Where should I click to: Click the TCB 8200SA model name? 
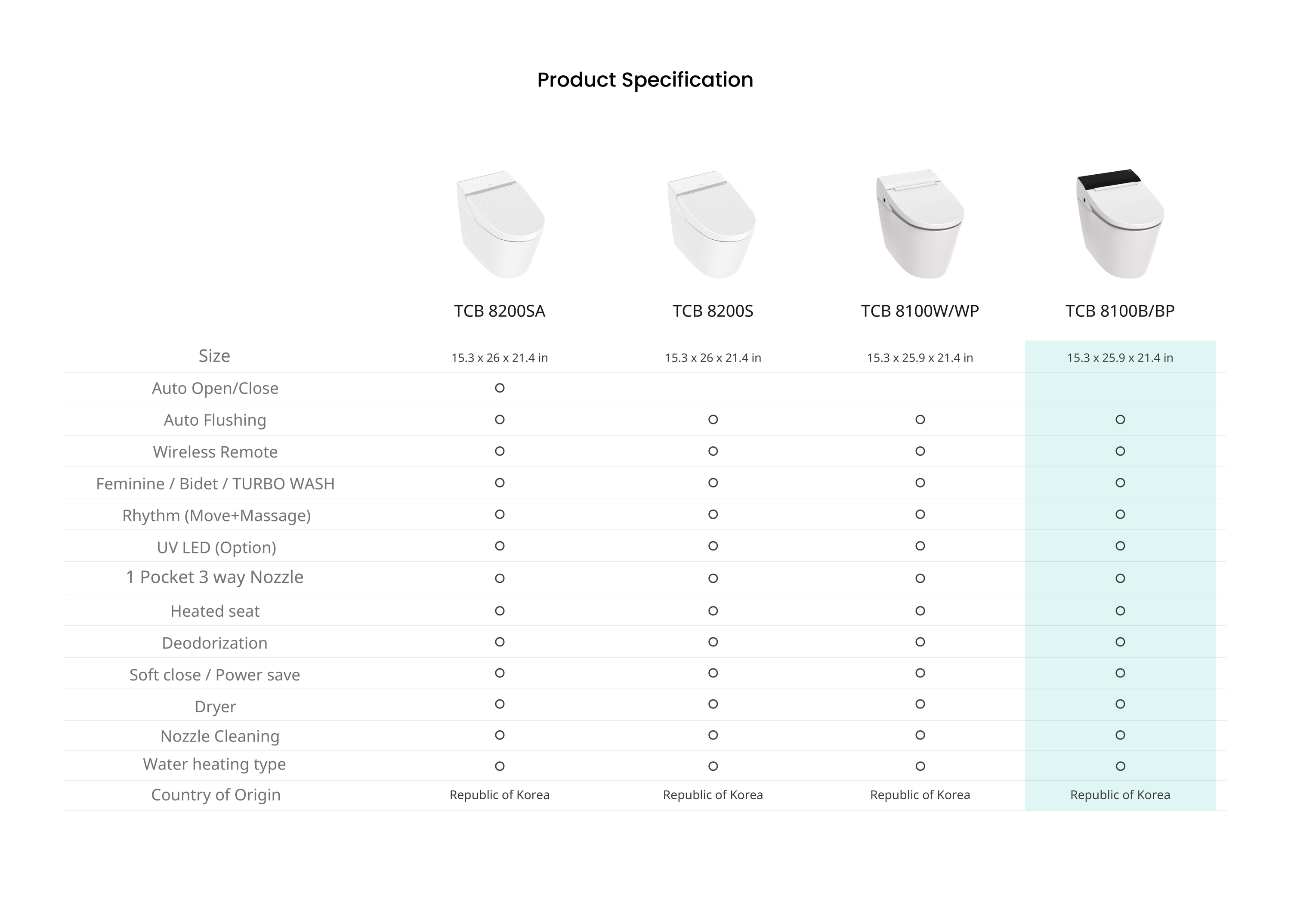pyautogui.click(x=500, y=311)
